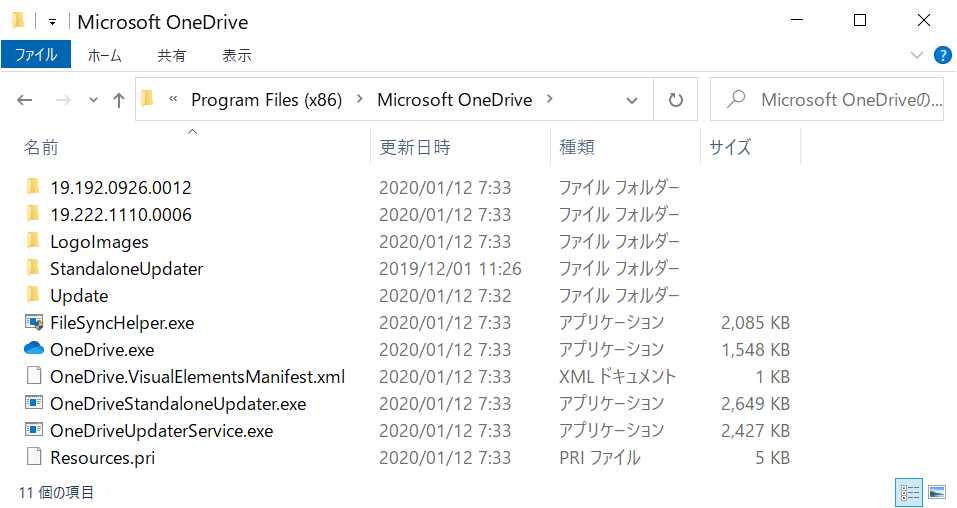Click the XML ドキュメント type cell
The image size is (957, 508).
pyautogui.click(x=617, y=377)
